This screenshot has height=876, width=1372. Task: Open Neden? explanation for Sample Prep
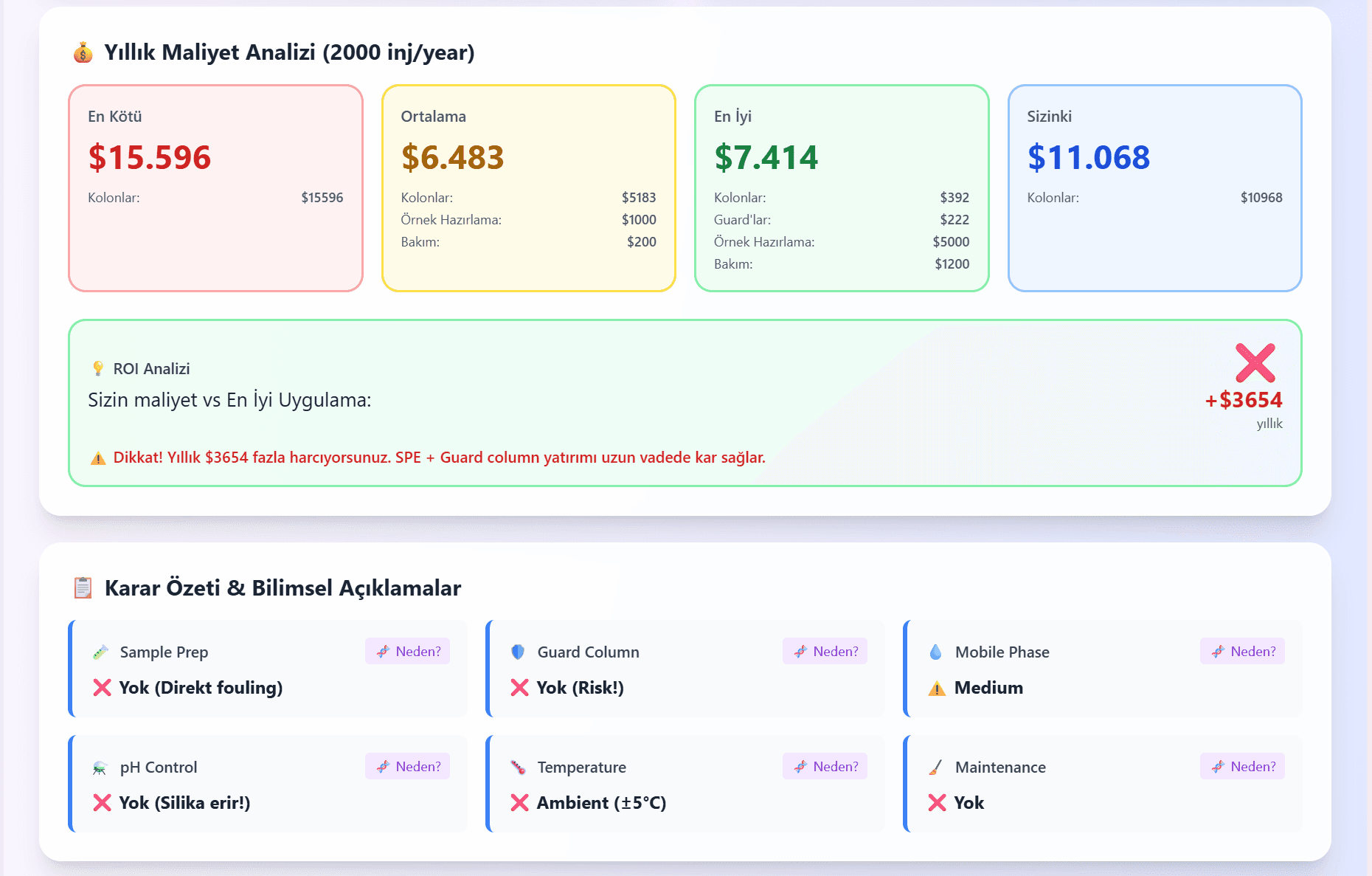408,652
